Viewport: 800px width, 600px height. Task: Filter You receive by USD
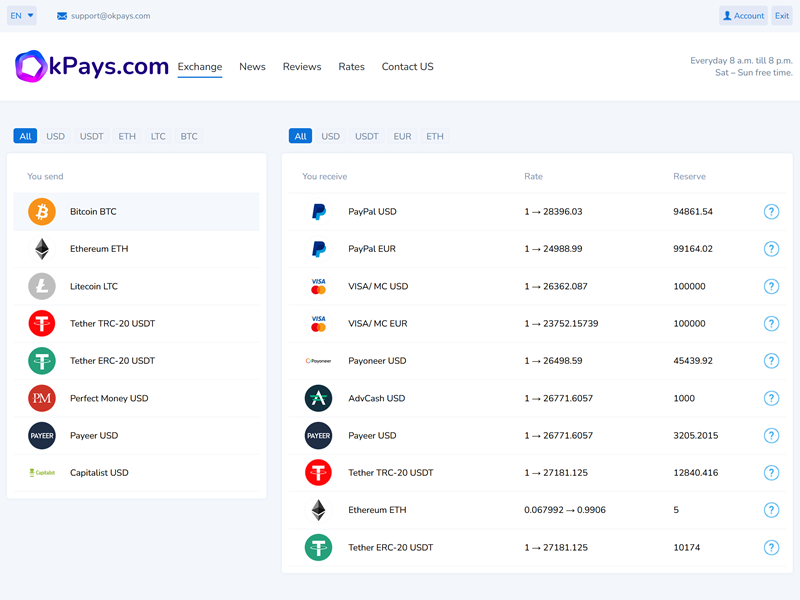pos(331,136)
